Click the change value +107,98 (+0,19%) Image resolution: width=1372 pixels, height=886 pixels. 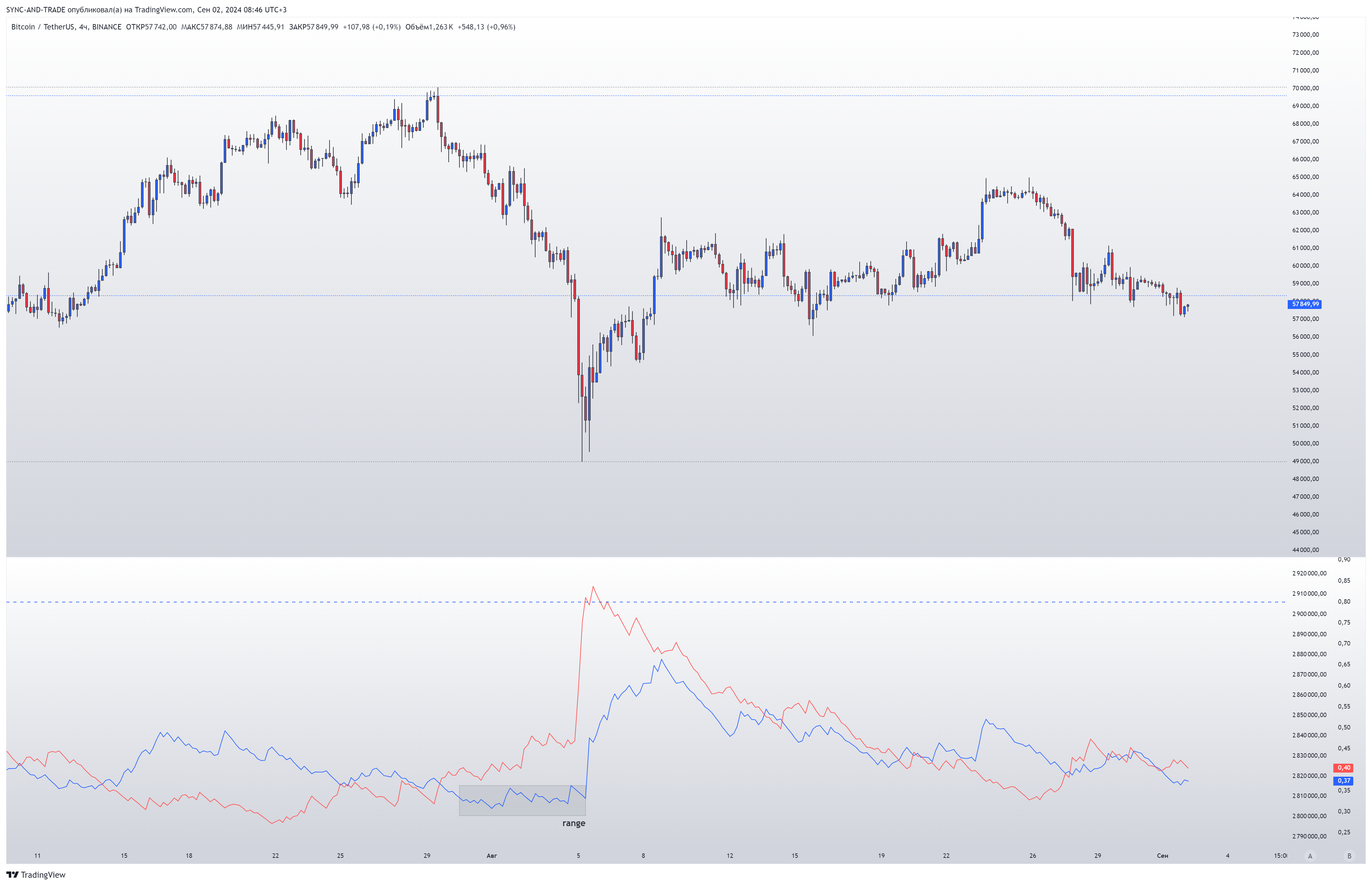pyautogui.click(x=372, y=27)
